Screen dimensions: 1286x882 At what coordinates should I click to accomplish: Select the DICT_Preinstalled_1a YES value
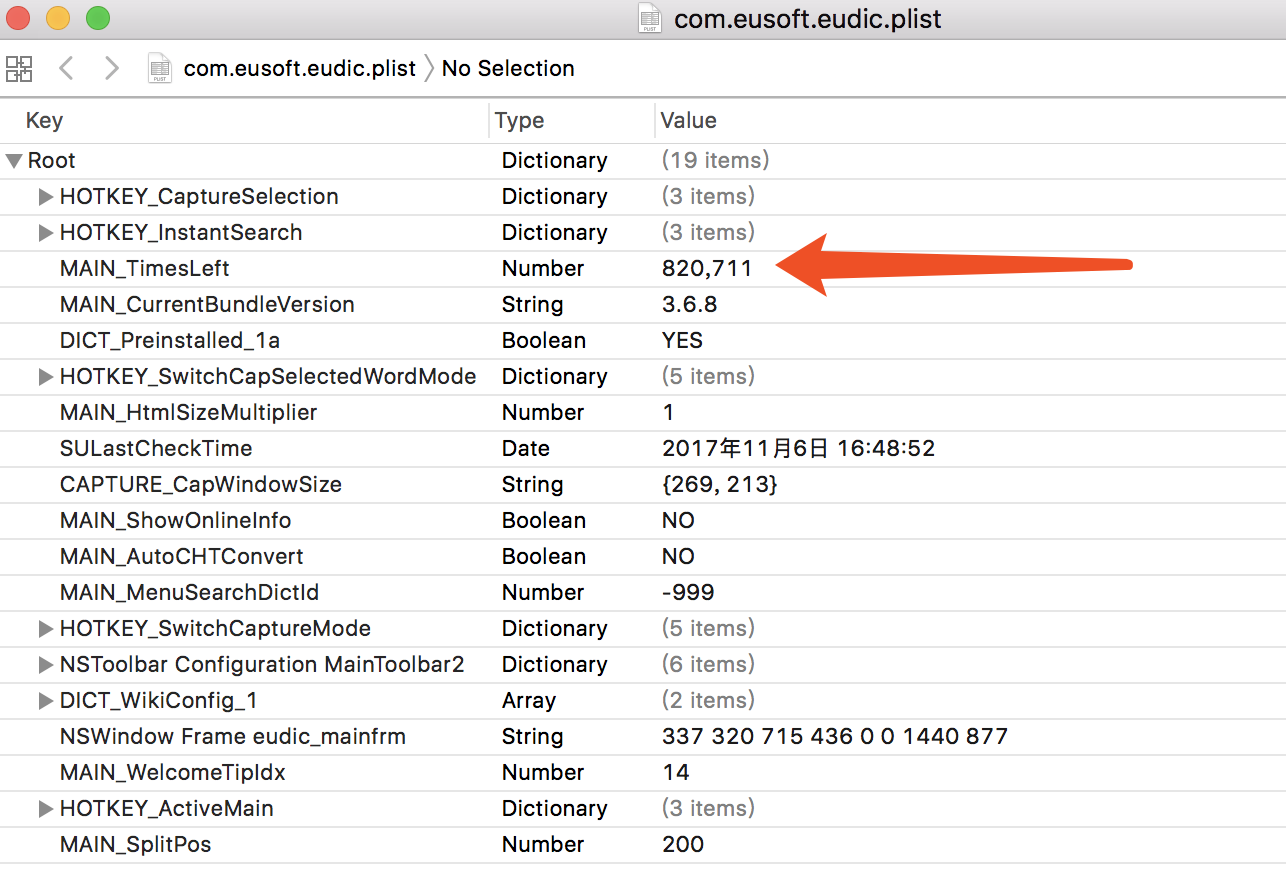coord(682,340)
